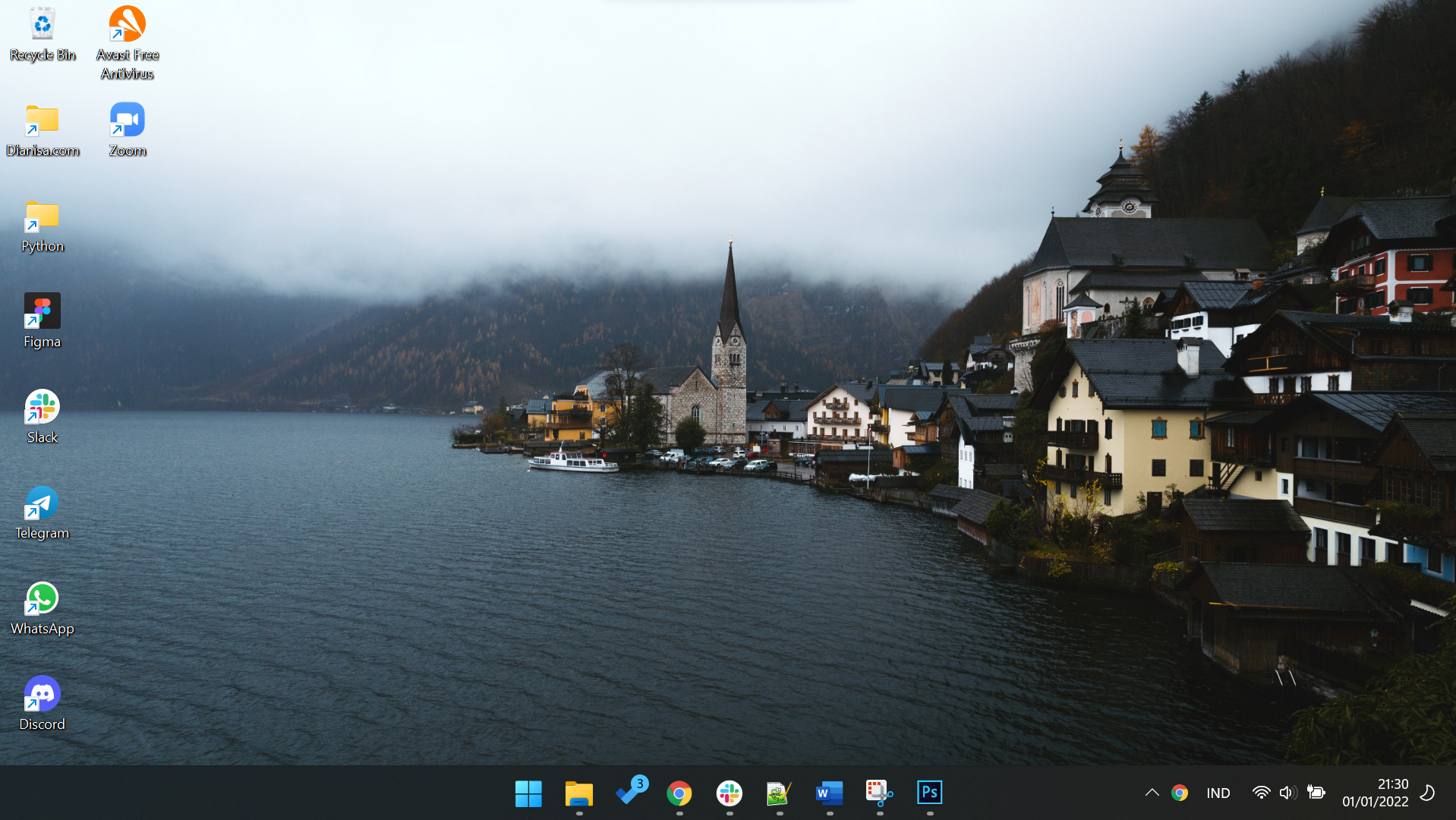Launch Google Chrome from the taskbar

pos(679,793)
